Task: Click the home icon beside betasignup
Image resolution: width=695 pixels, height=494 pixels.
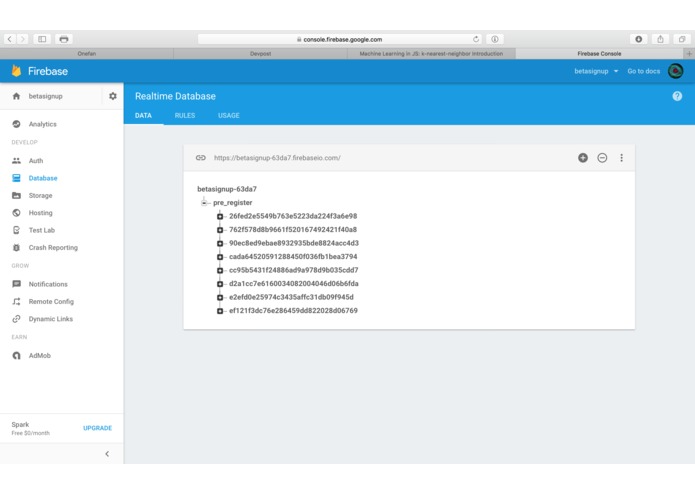Action: 16,96
